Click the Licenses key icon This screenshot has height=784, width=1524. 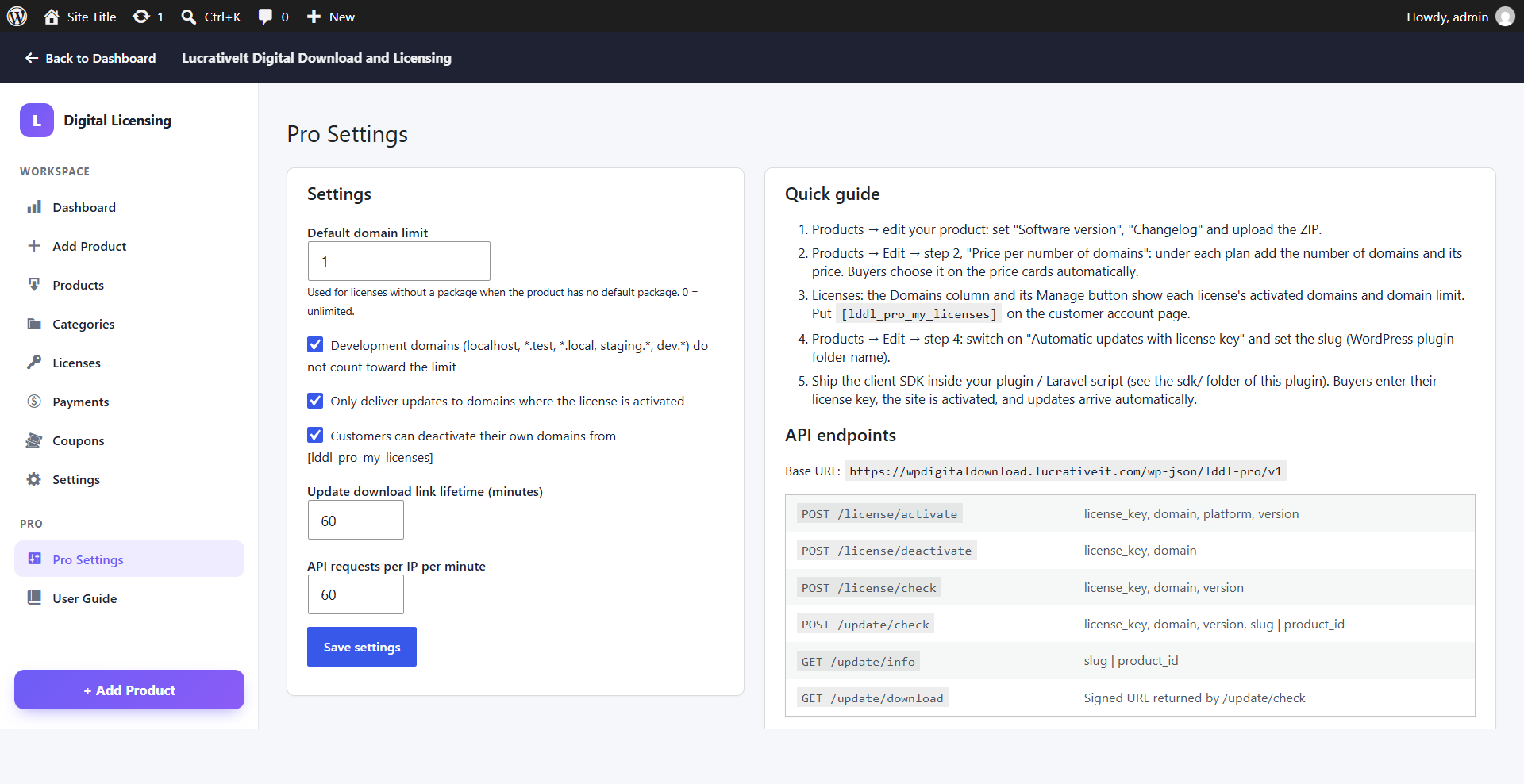[34, 363]
